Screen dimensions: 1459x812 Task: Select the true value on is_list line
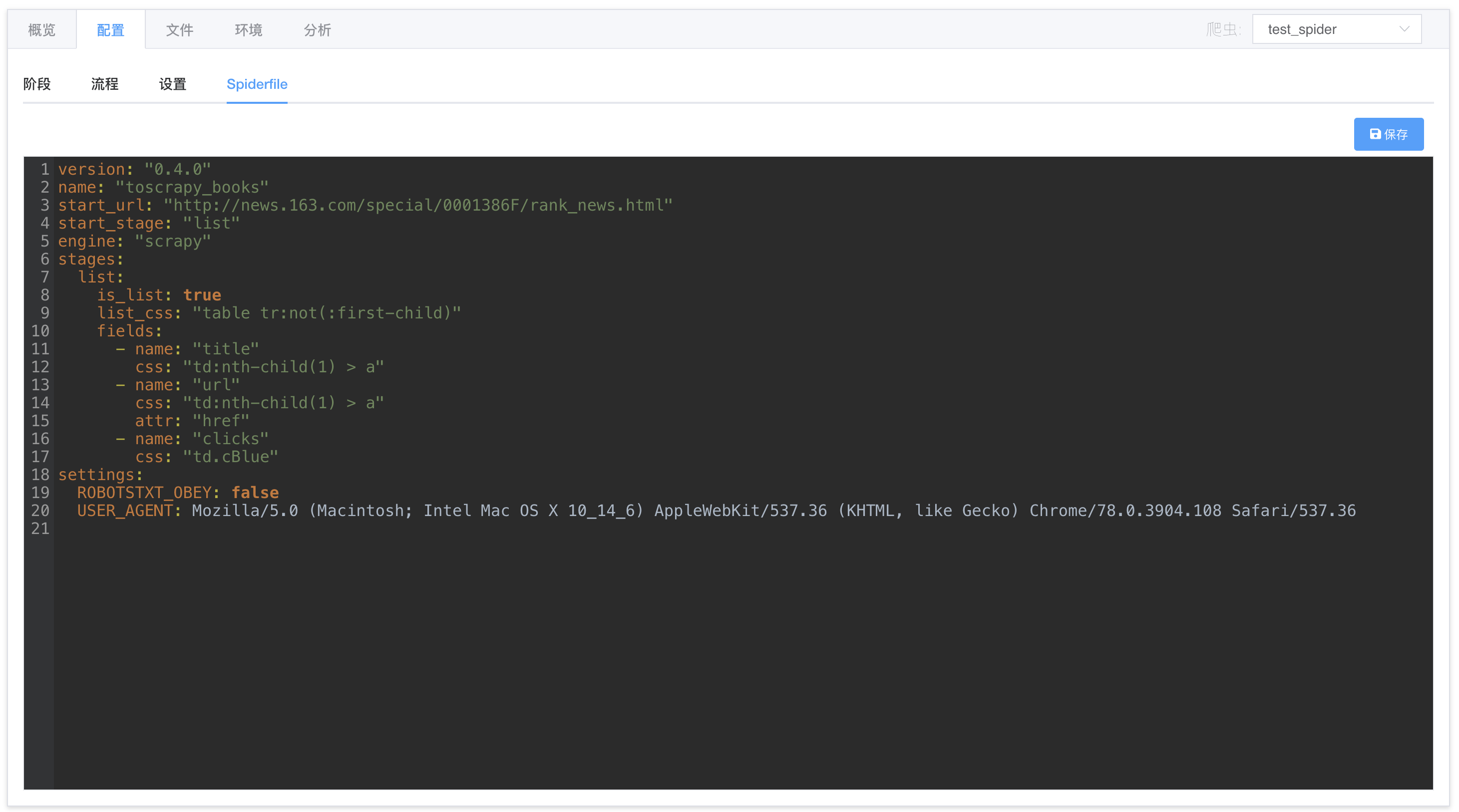pyautogui.click(x=202, y=294)
